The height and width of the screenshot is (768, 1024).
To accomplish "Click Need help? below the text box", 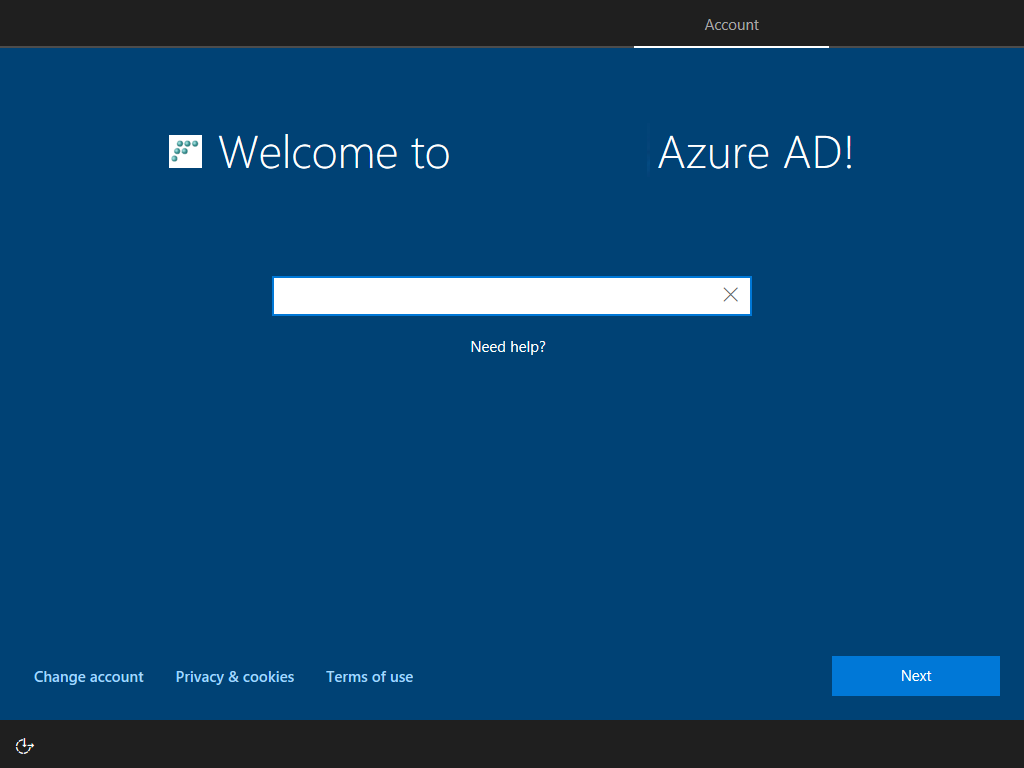I will tap(508, 346).
